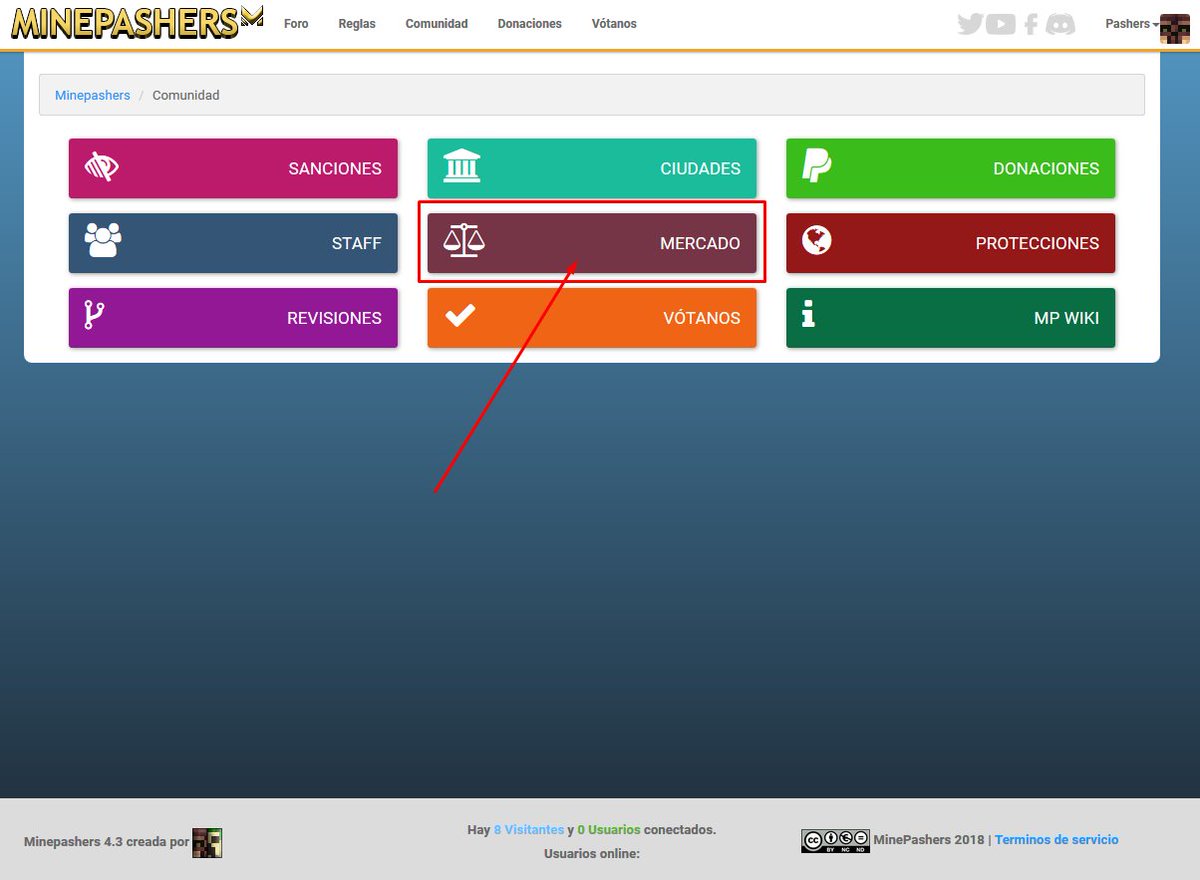Open the STAFF tile
Screen dimensions: 1200x880
point(233,243)
